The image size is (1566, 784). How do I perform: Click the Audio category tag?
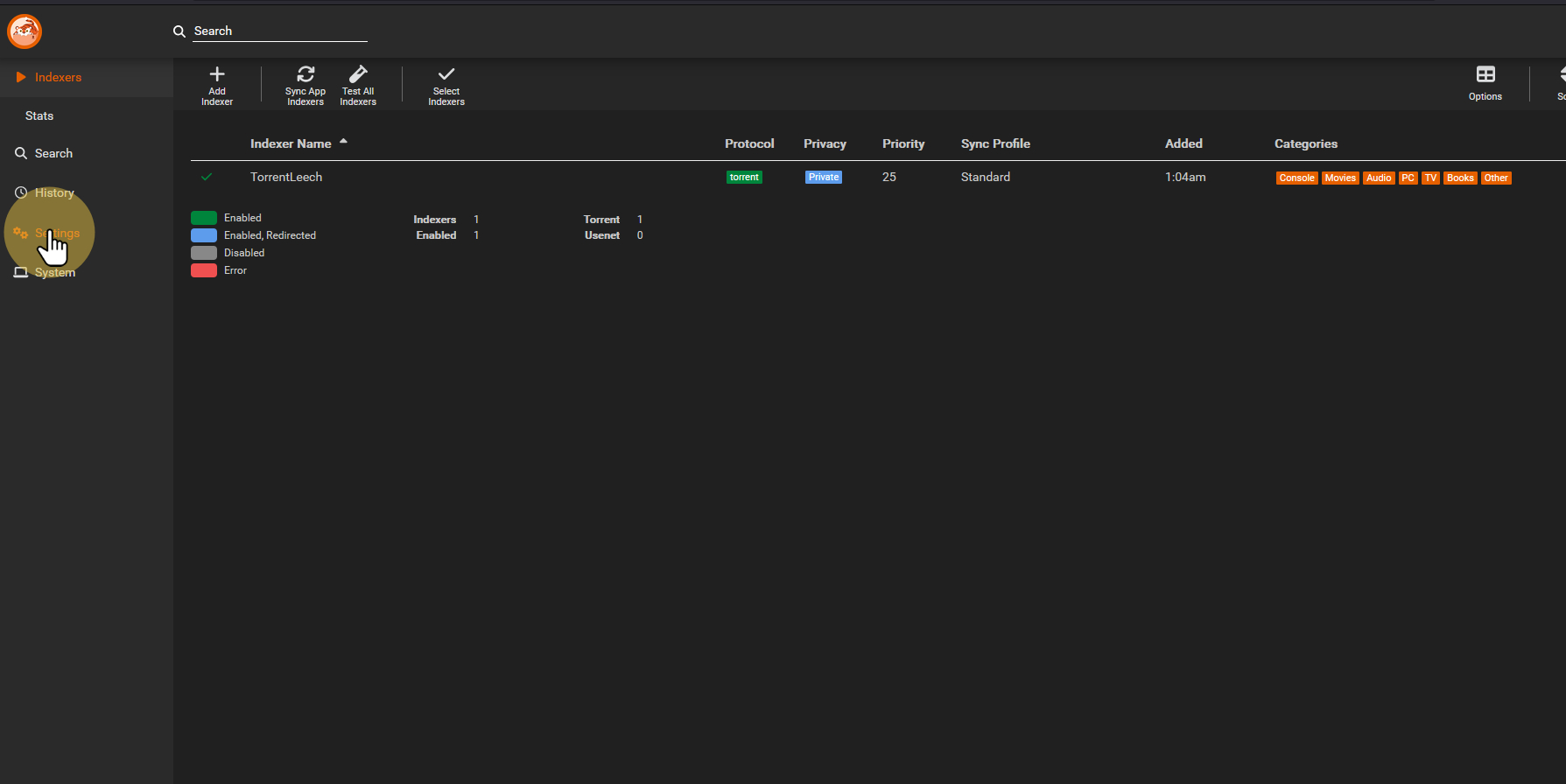pos(1379,178)
